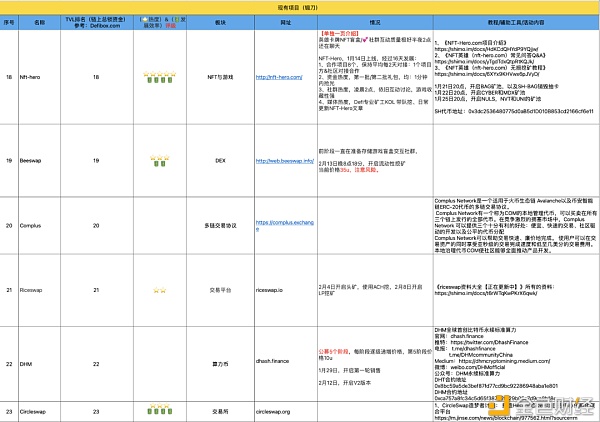Click the rating header cell with 评级
Viewport: 600px width, 422px height.
tap(160, 23)
